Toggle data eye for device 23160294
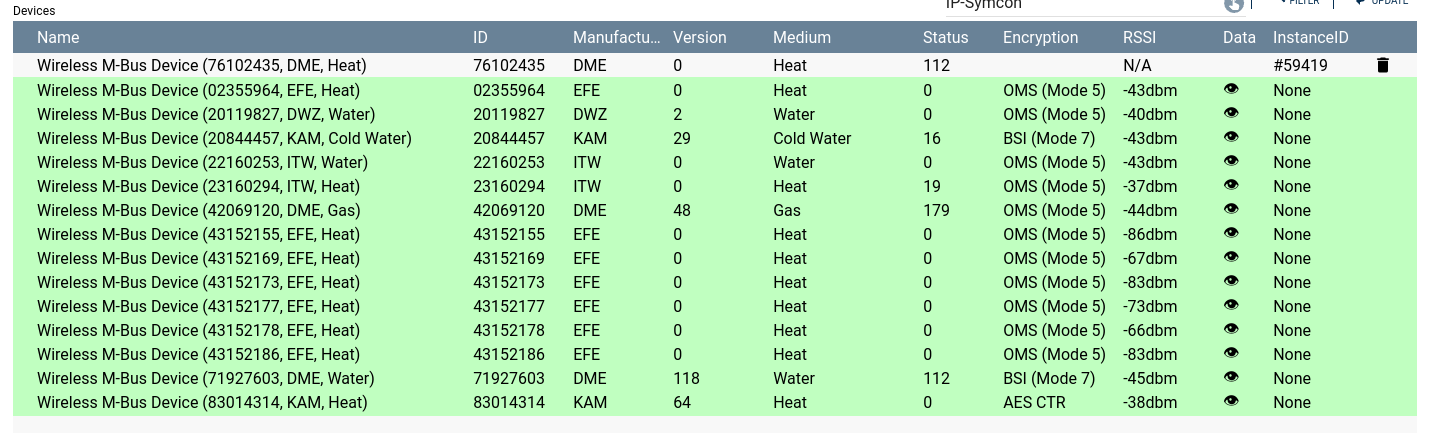 tap(1231, 185)
